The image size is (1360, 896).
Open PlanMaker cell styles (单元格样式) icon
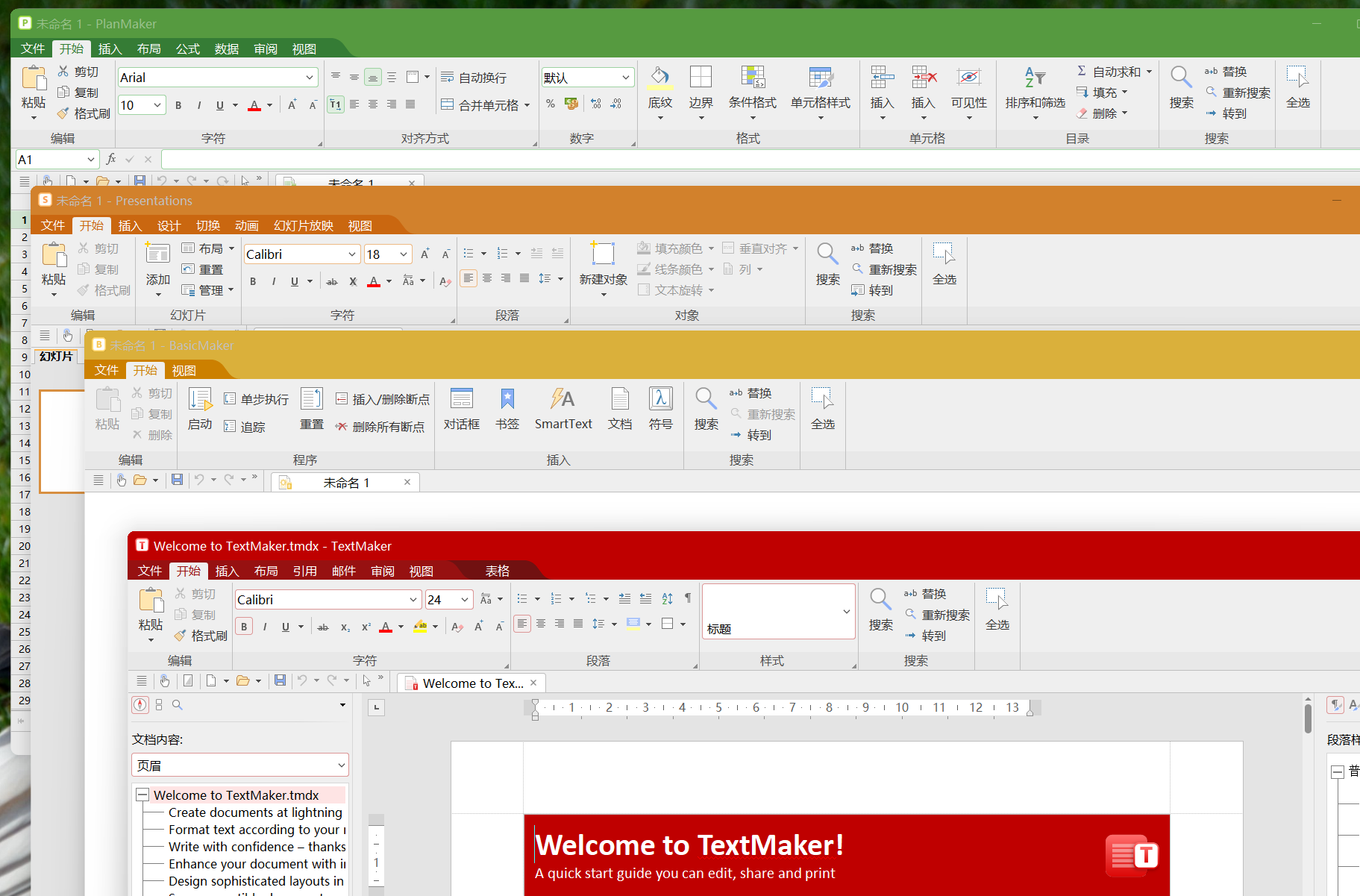pyautogui.click(x=821, y=77)
